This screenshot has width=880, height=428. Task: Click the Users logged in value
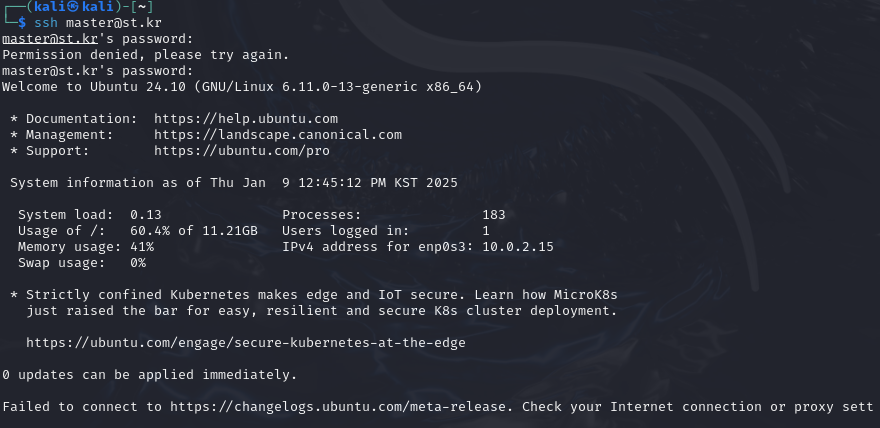(486, 231)
